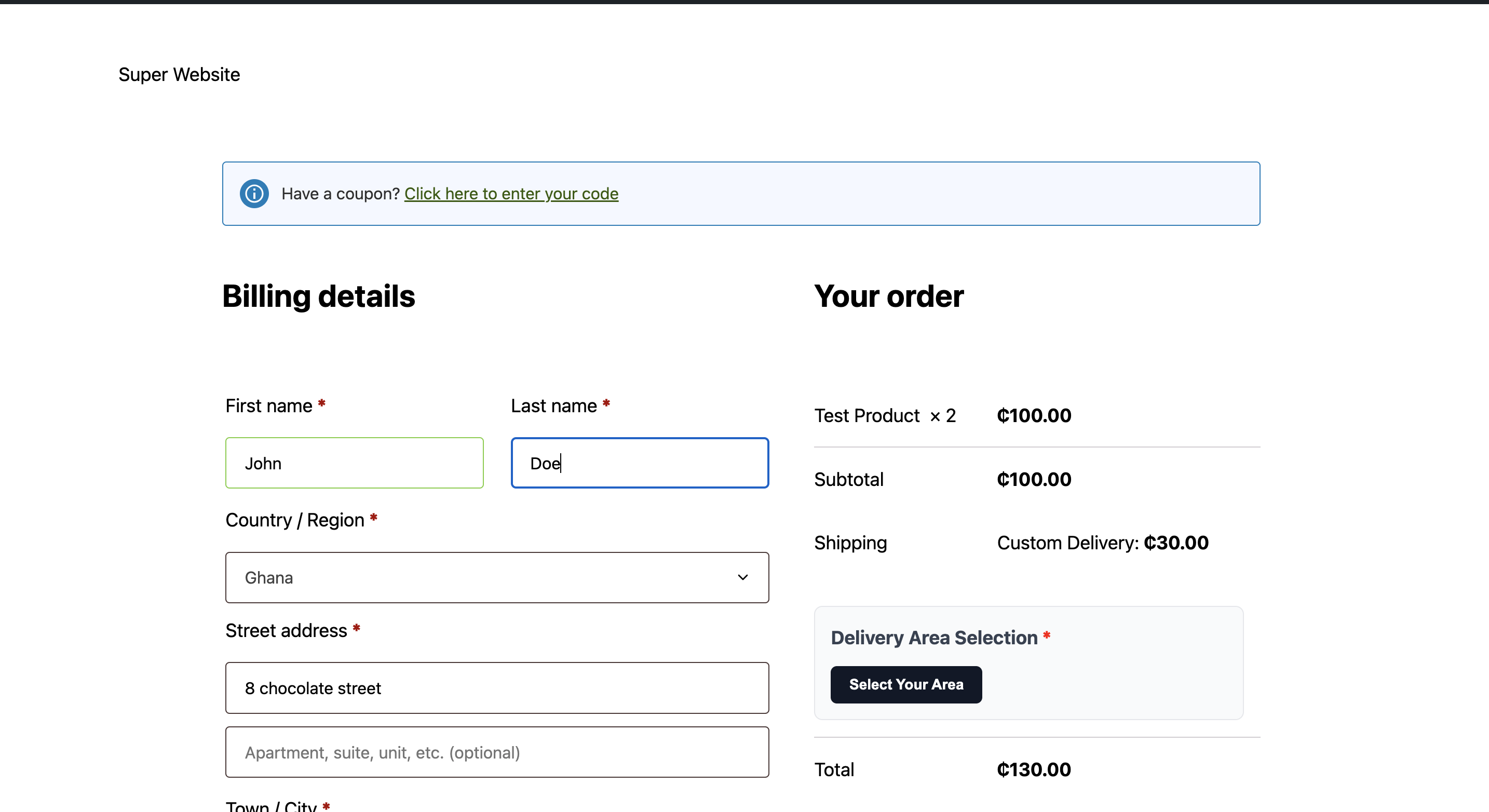Click the Billing details heading
Image resolution: width=1489 pixels, height=812 pixels.
point(318,295)
